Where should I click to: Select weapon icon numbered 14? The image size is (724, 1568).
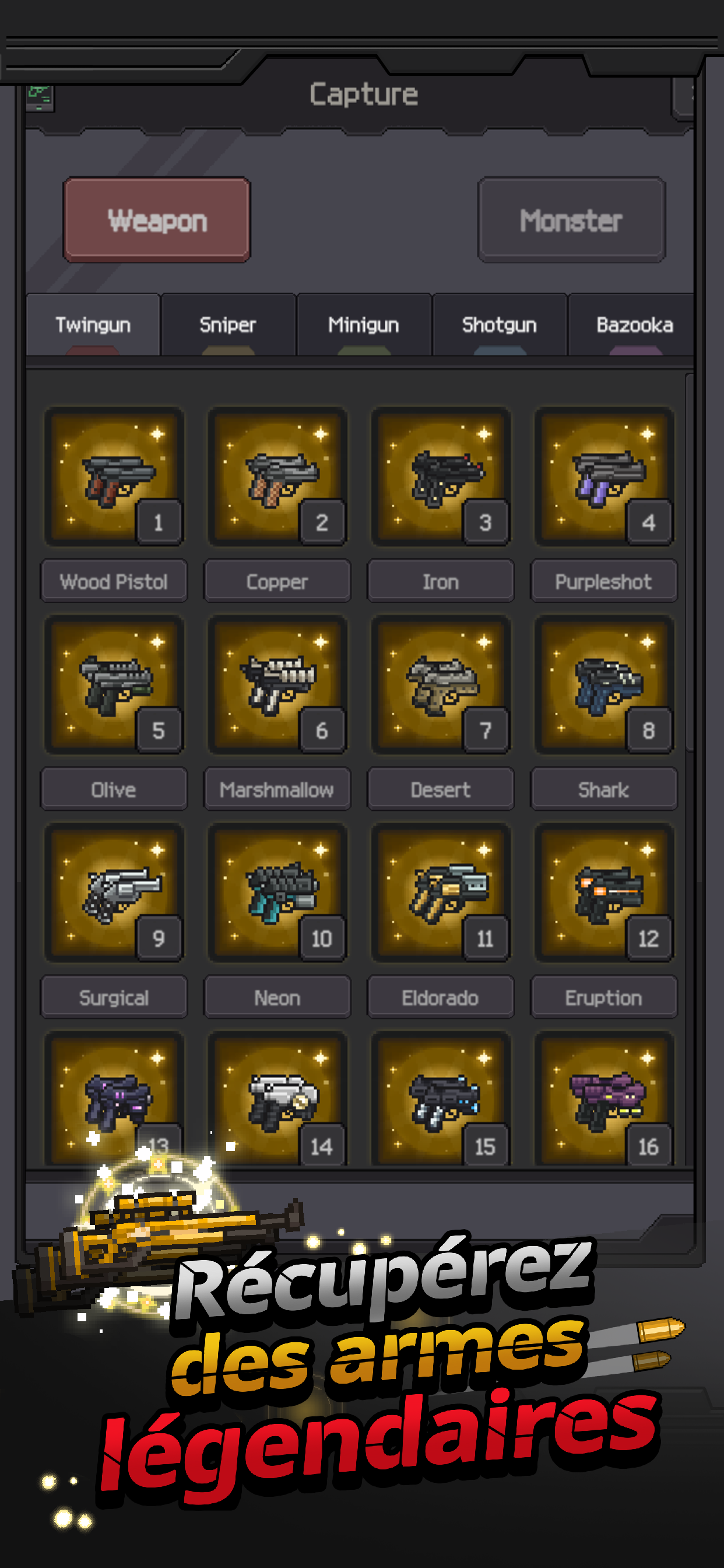pyautogui.click(x=277, y=1098)
